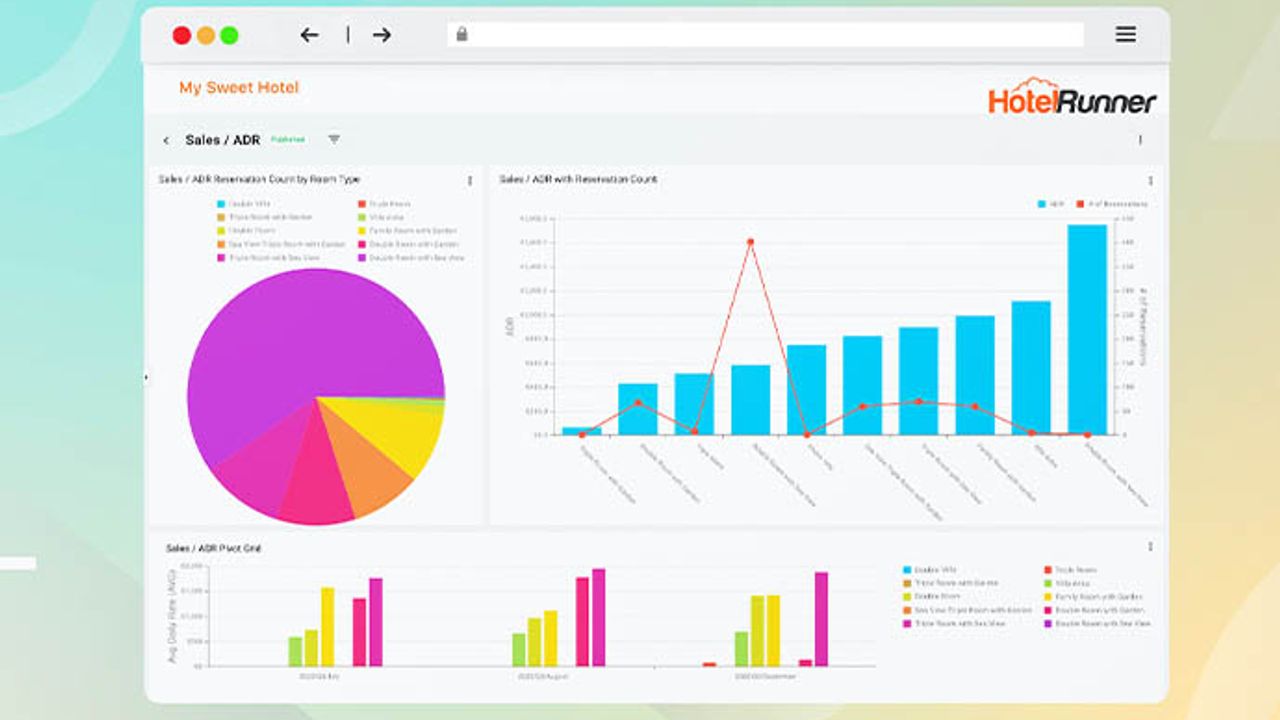Go back using chevron left of Sales / ADR
This screenshot has height=720, width=1280.
click(x=166, y=141)
